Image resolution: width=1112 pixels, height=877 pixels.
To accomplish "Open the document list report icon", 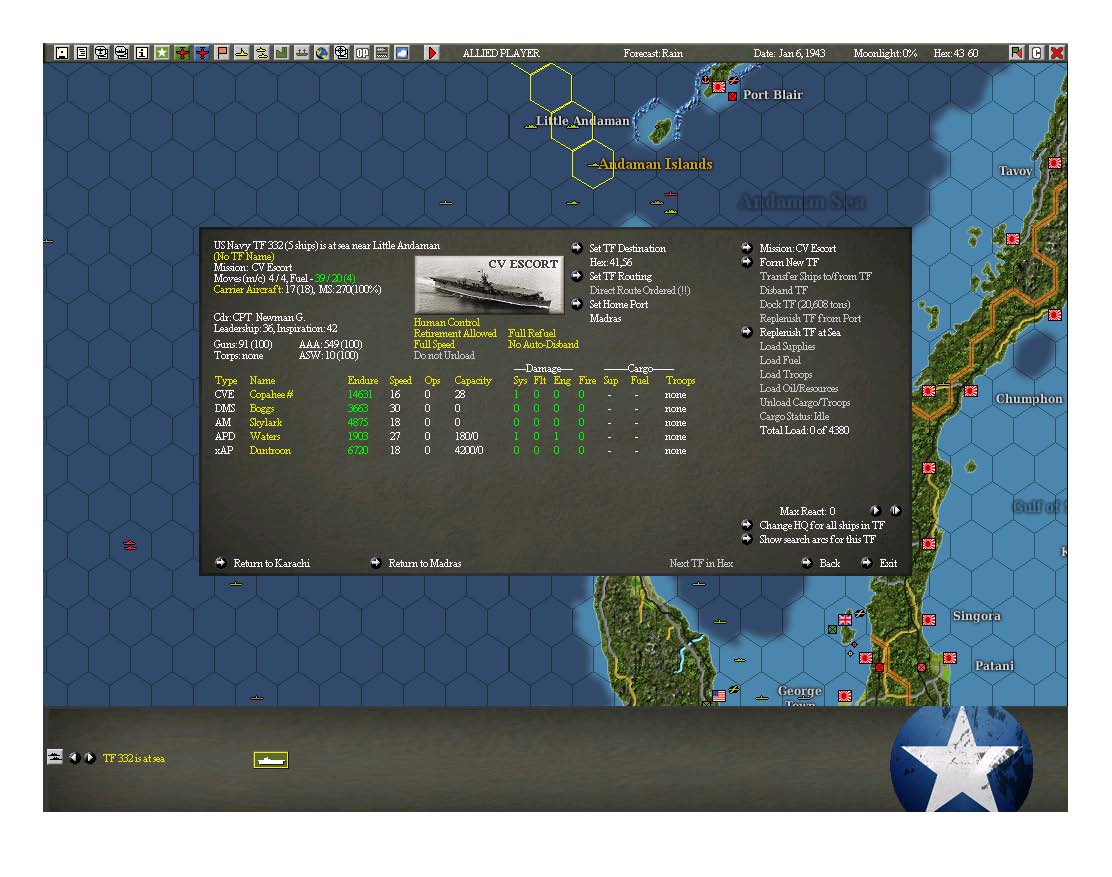I will (x=82, y=53).
